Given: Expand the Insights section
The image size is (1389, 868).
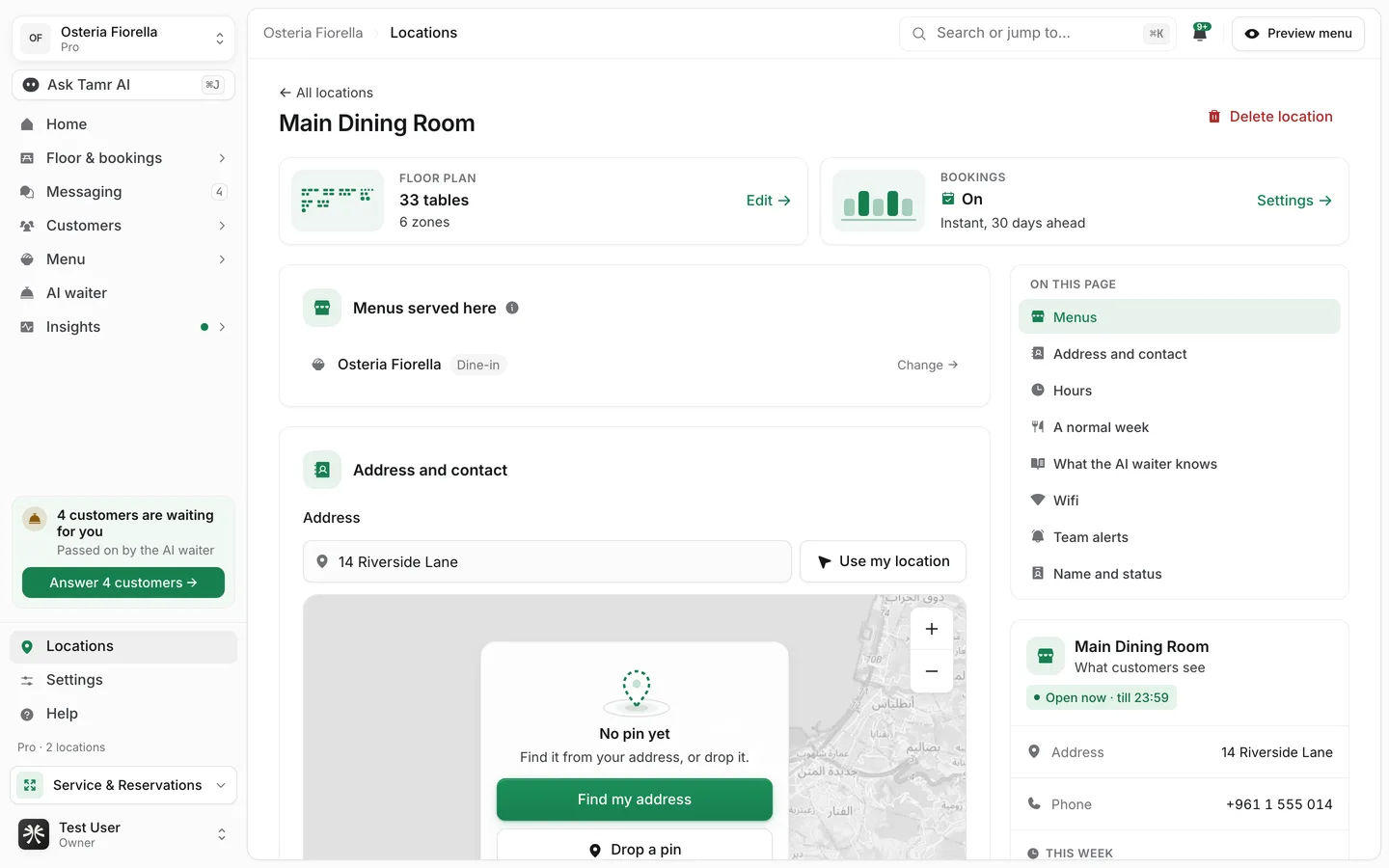Looking at the screenshot, I should pyautogui.click(x=123, y=327).
